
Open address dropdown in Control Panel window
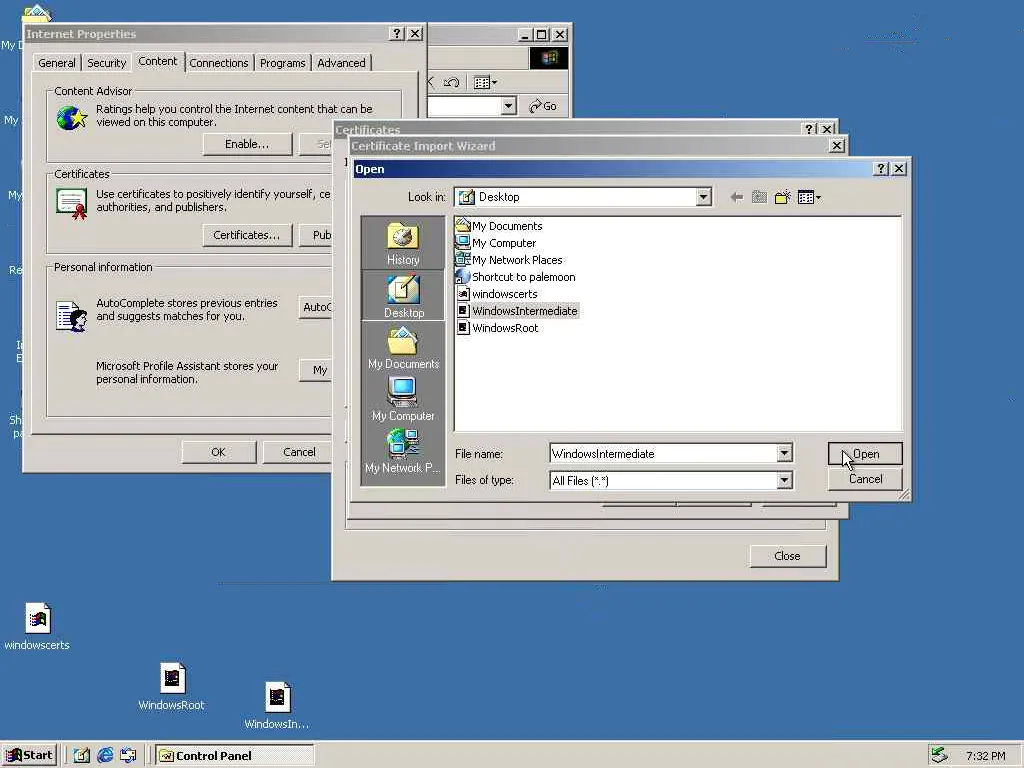(x=509, y=106)
